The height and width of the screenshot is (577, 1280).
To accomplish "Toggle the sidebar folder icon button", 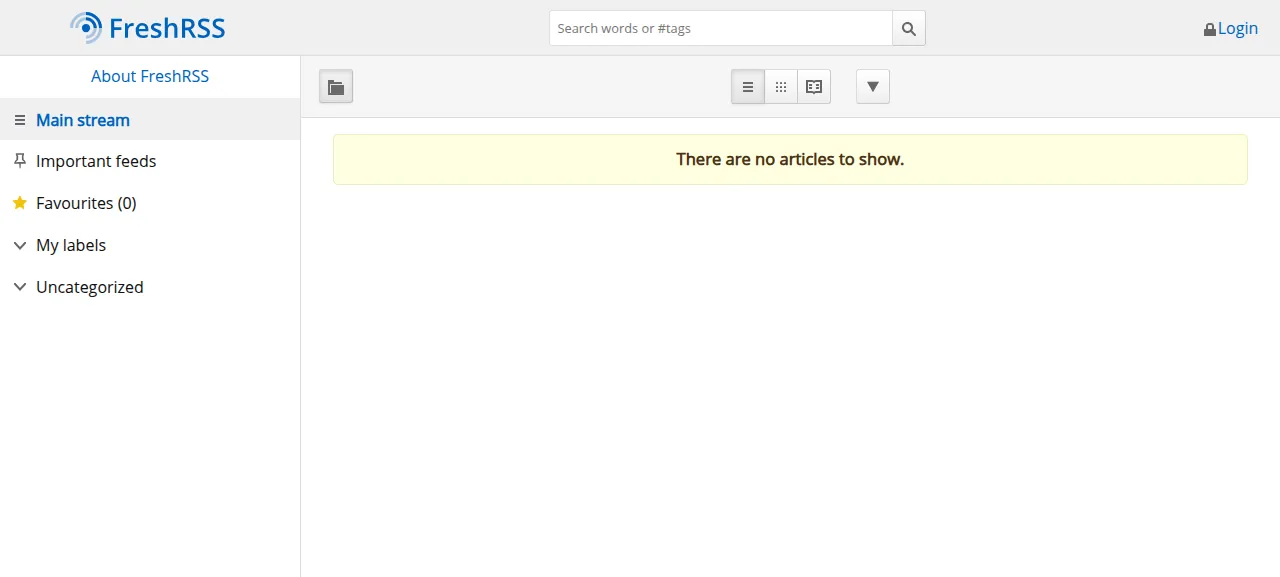I will [x=336, y=87].
